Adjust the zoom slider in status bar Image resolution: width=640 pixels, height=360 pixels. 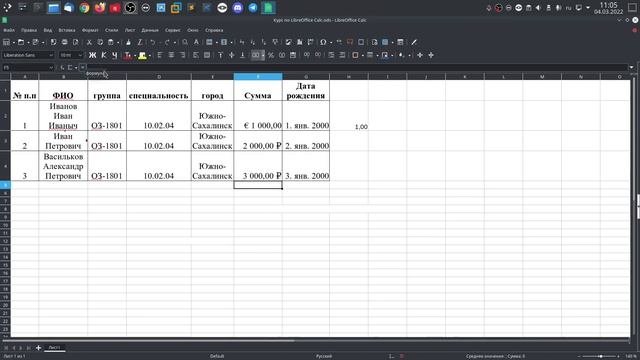click(x=600, y=356)
